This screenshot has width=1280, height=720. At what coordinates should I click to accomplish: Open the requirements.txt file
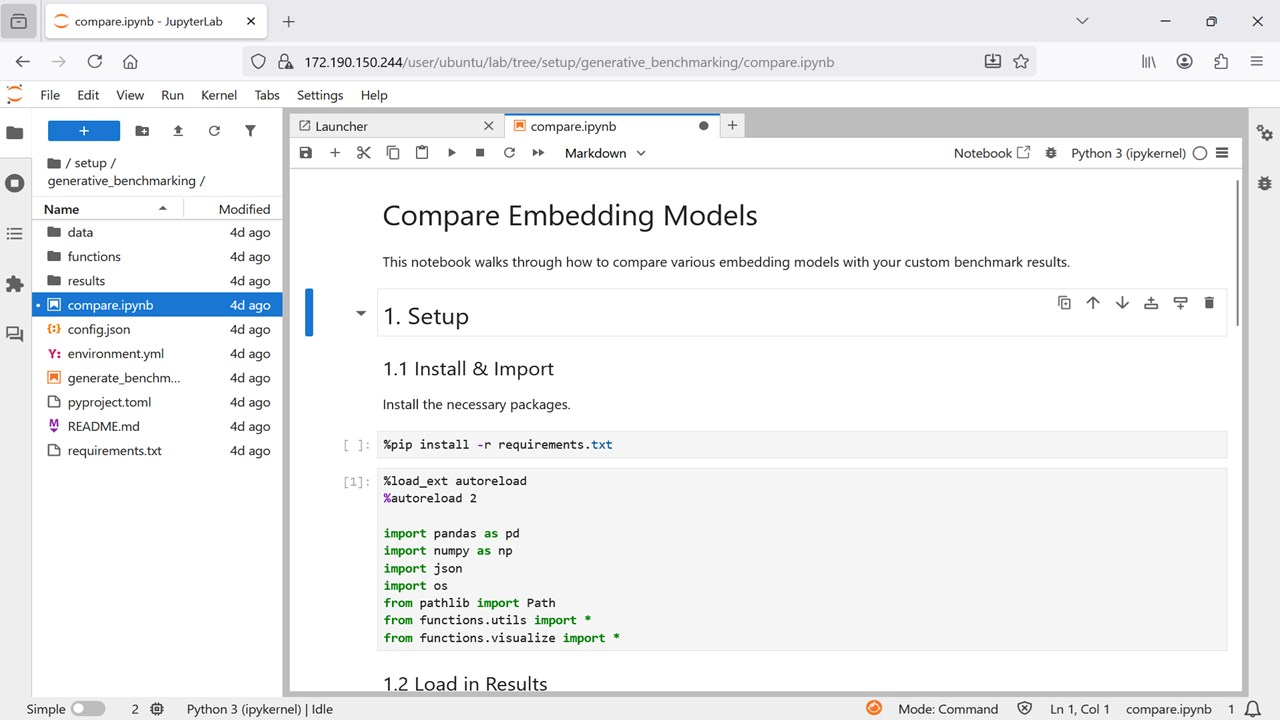coord(114,451)
